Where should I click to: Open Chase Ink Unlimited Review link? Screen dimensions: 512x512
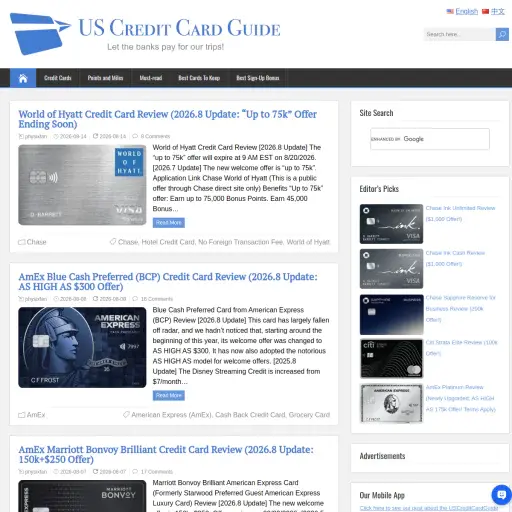[x=460, y=213]
